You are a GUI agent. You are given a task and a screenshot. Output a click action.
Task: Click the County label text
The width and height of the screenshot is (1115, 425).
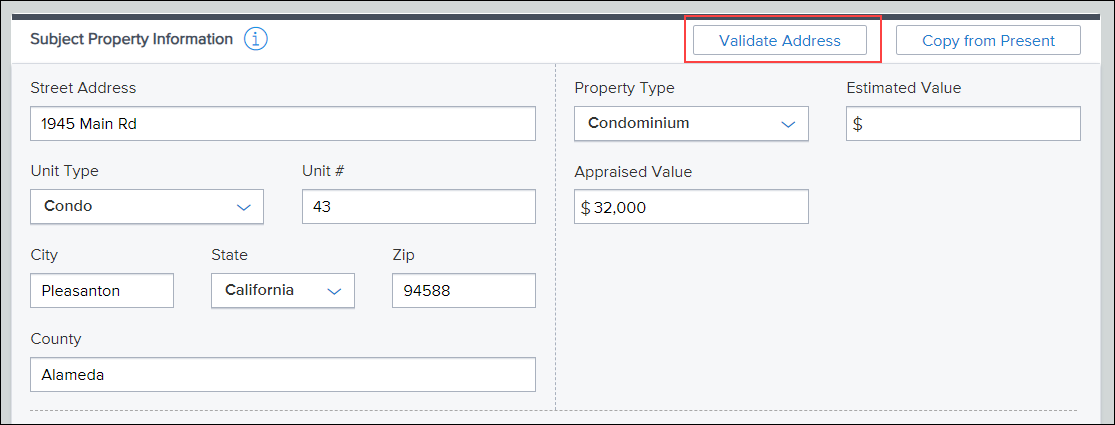(x=56, y=339)
